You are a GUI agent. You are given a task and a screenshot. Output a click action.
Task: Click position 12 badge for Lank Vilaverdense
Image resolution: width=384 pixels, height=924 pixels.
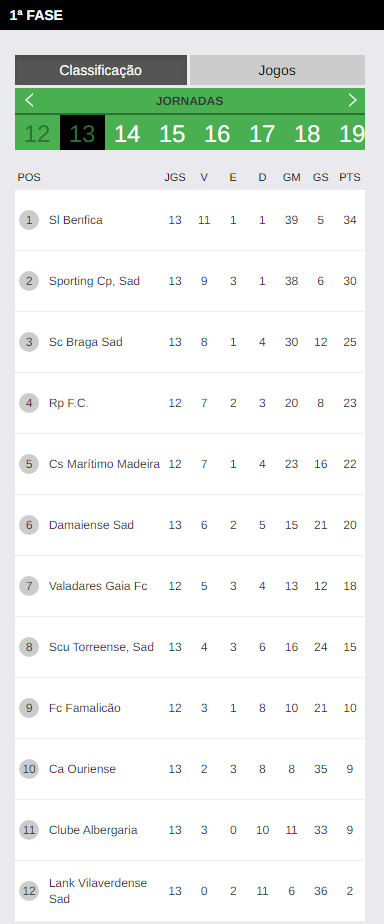[29, 891]
